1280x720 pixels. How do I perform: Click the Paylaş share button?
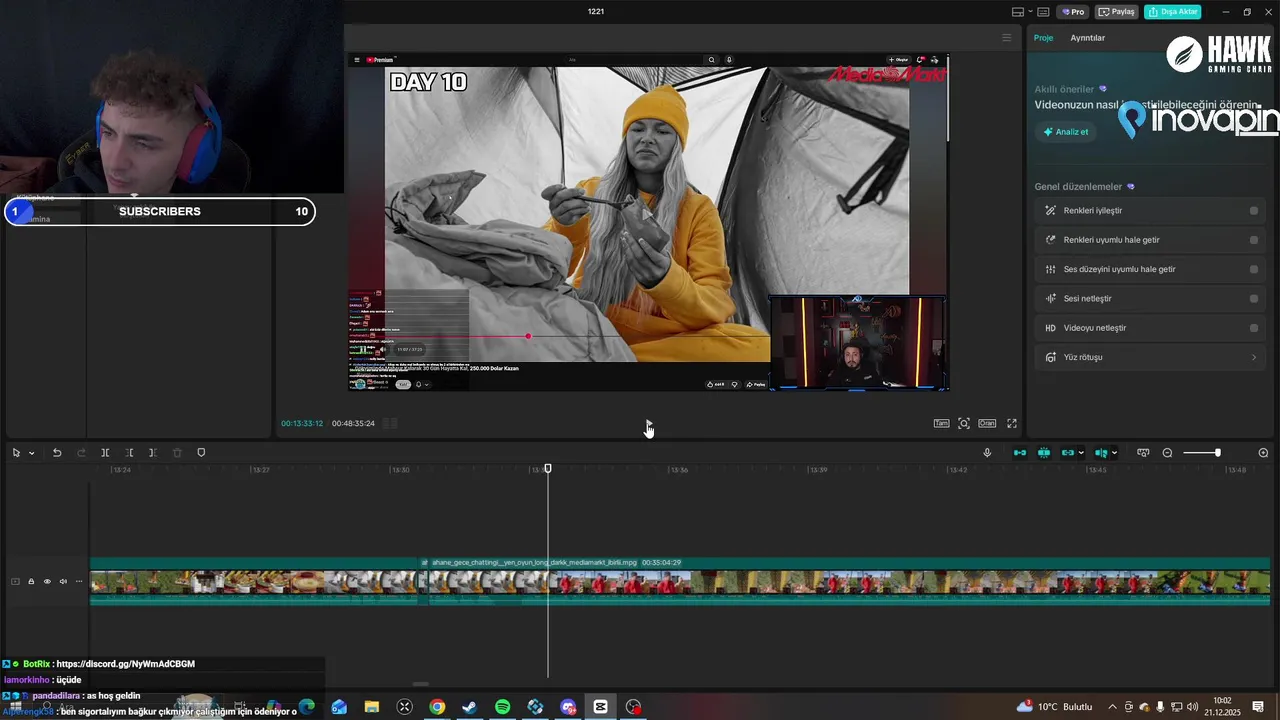1117,12
